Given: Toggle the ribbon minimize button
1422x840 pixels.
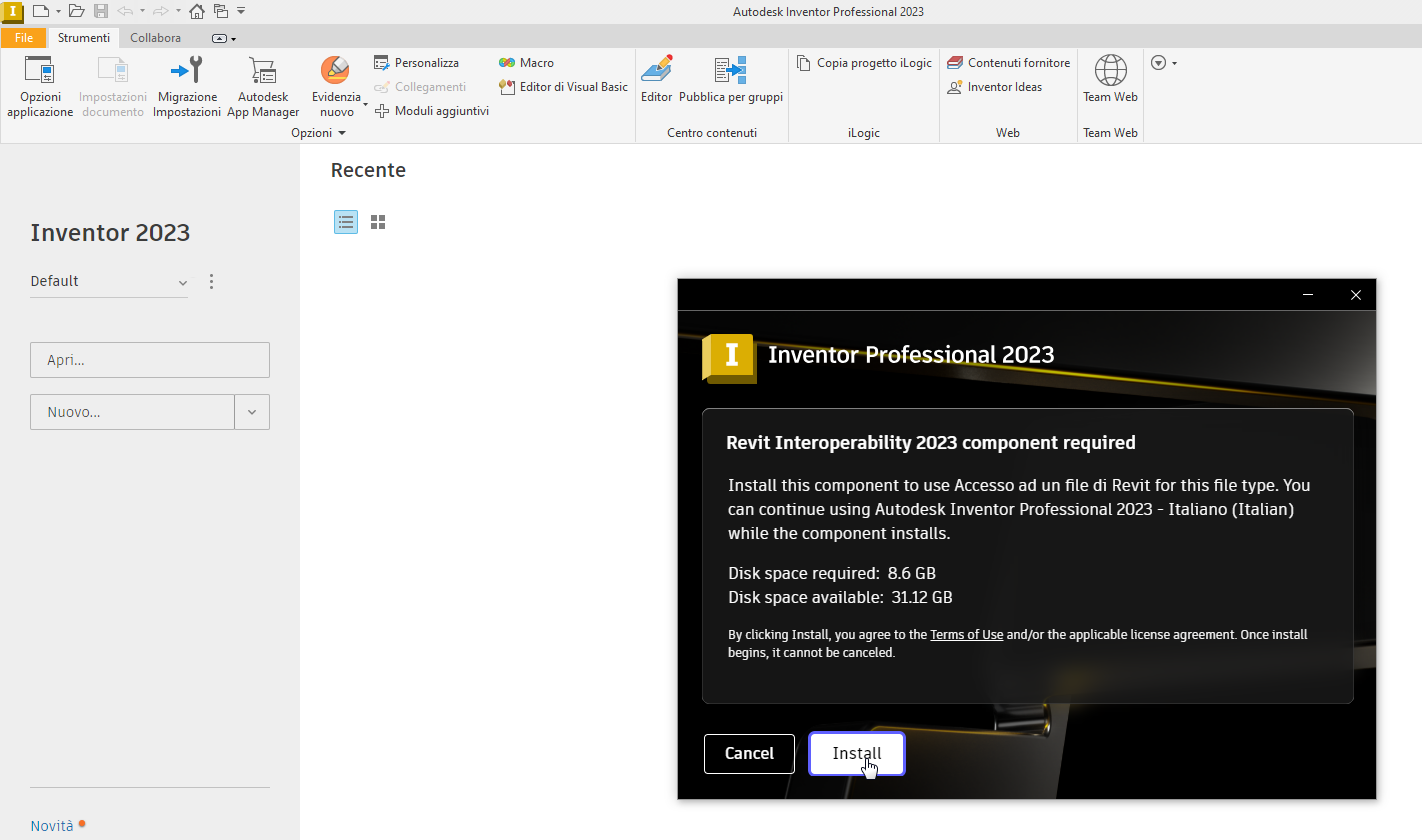Looking at the screenshot, I should click(x=220, y=39).
